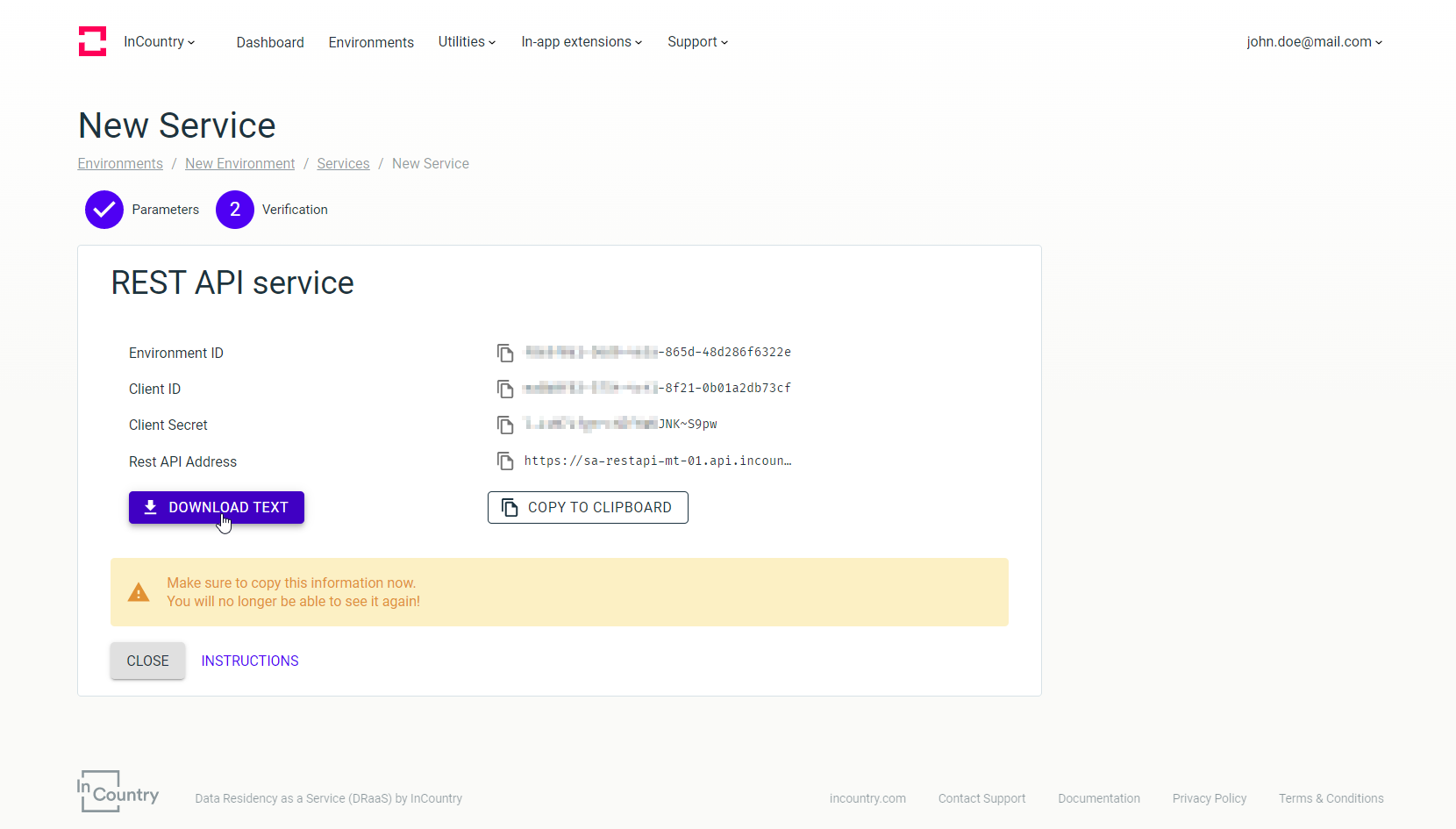The width and height of the screenshot is (1456, 829).
Task: Click the Download Text button
Action: coord(217,507)
